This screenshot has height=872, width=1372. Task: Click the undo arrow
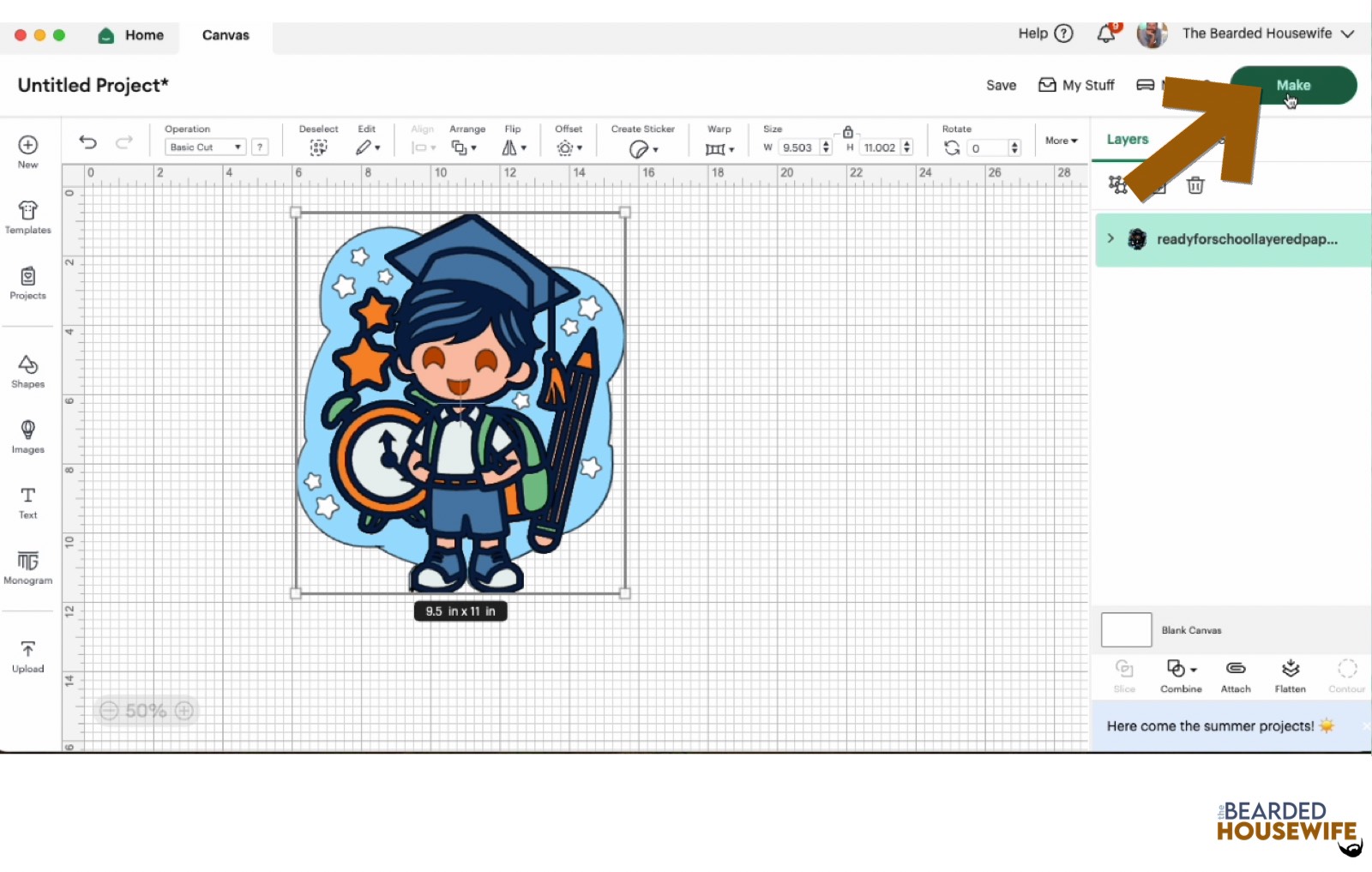tap(87, 142)
